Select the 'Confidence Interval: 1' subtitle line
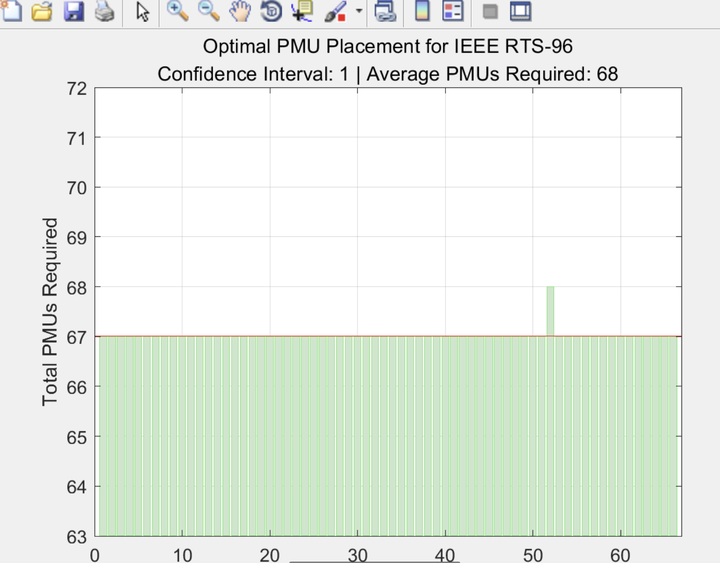 coord(253,74)
